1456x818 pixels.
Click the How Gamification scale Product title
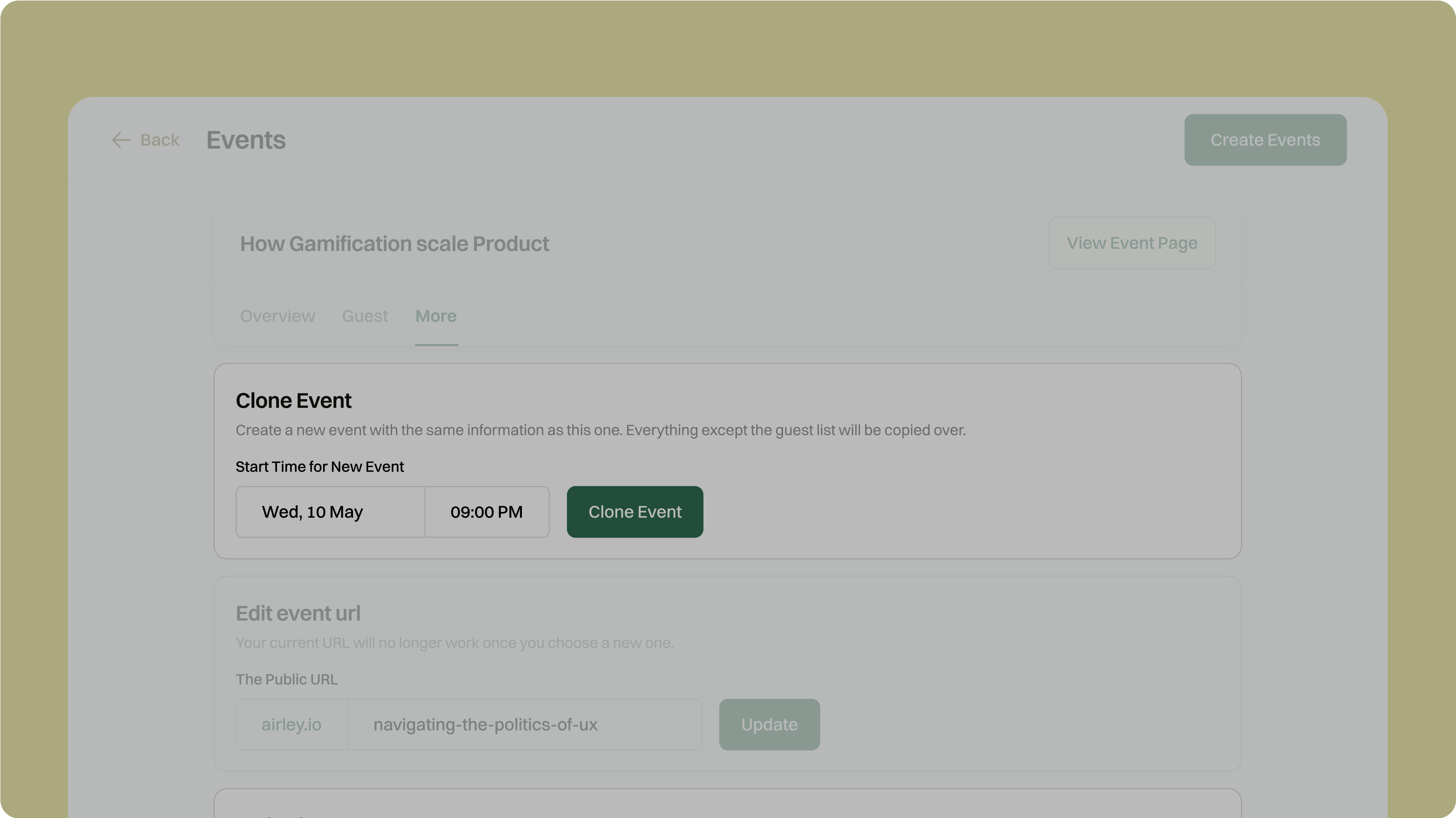coord(394,244)
